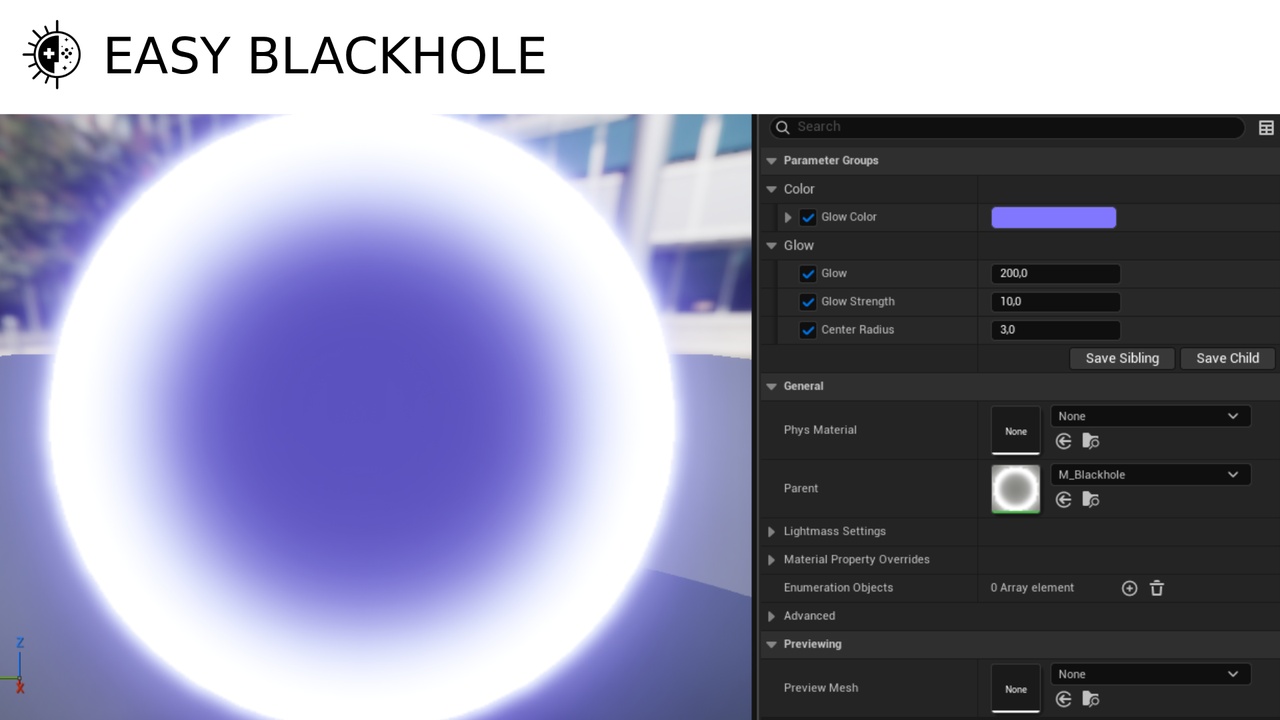The height and width of the screenshot is (720, 1280).
Task: Collapse the Previewing section
Action: pyautogui.click(x=771, y=644)
